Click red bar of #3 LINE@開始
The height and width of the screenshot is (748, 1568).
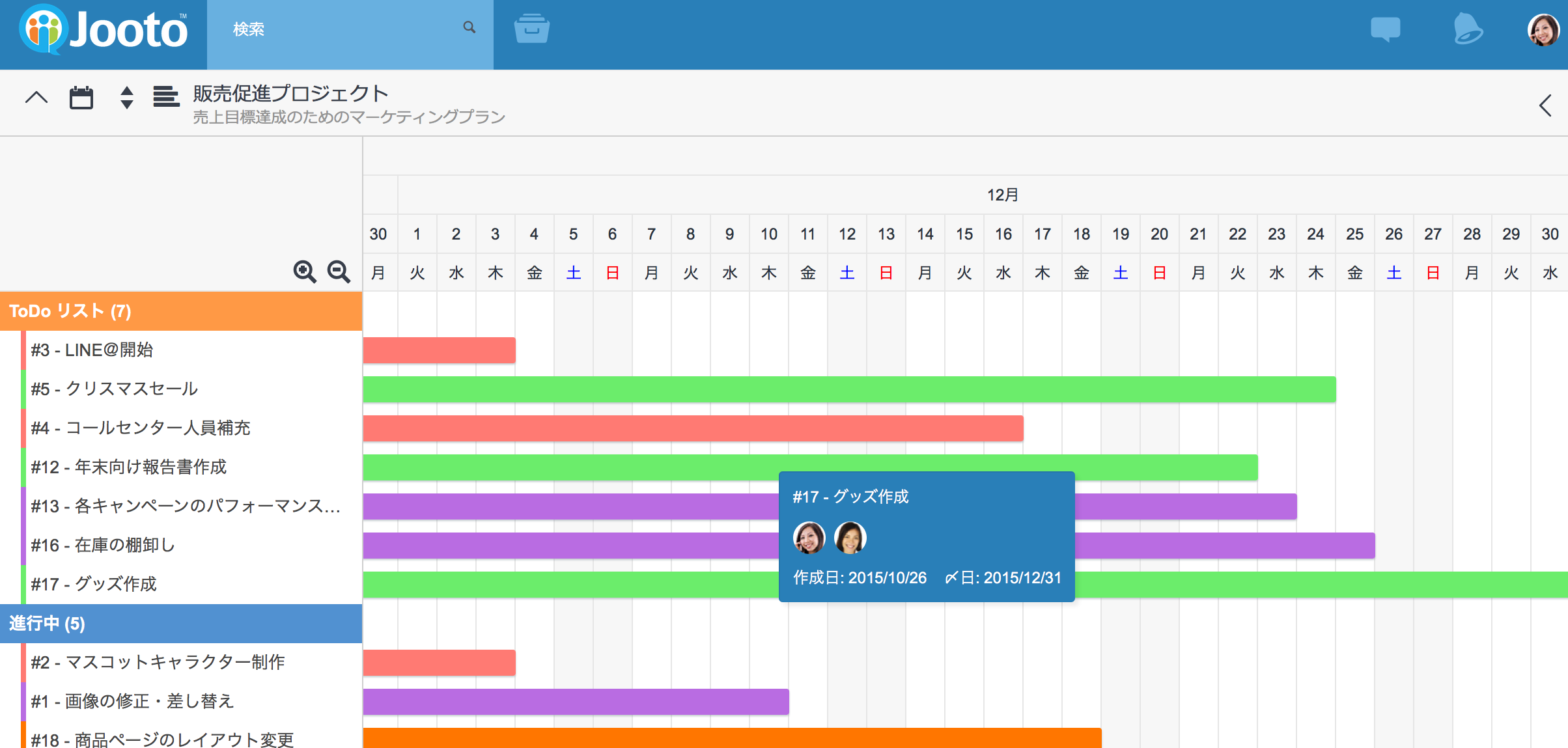coord(440,350)
